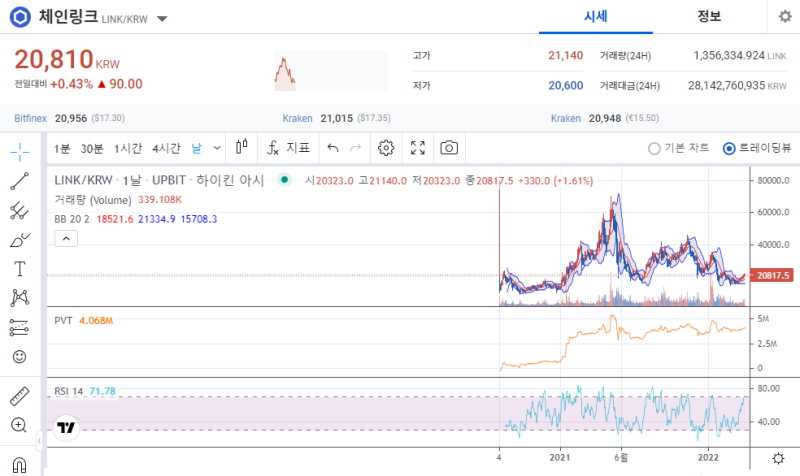Switch to the 정보 tab
Viewport: 800px width, 476px height.
pos(709,17)
